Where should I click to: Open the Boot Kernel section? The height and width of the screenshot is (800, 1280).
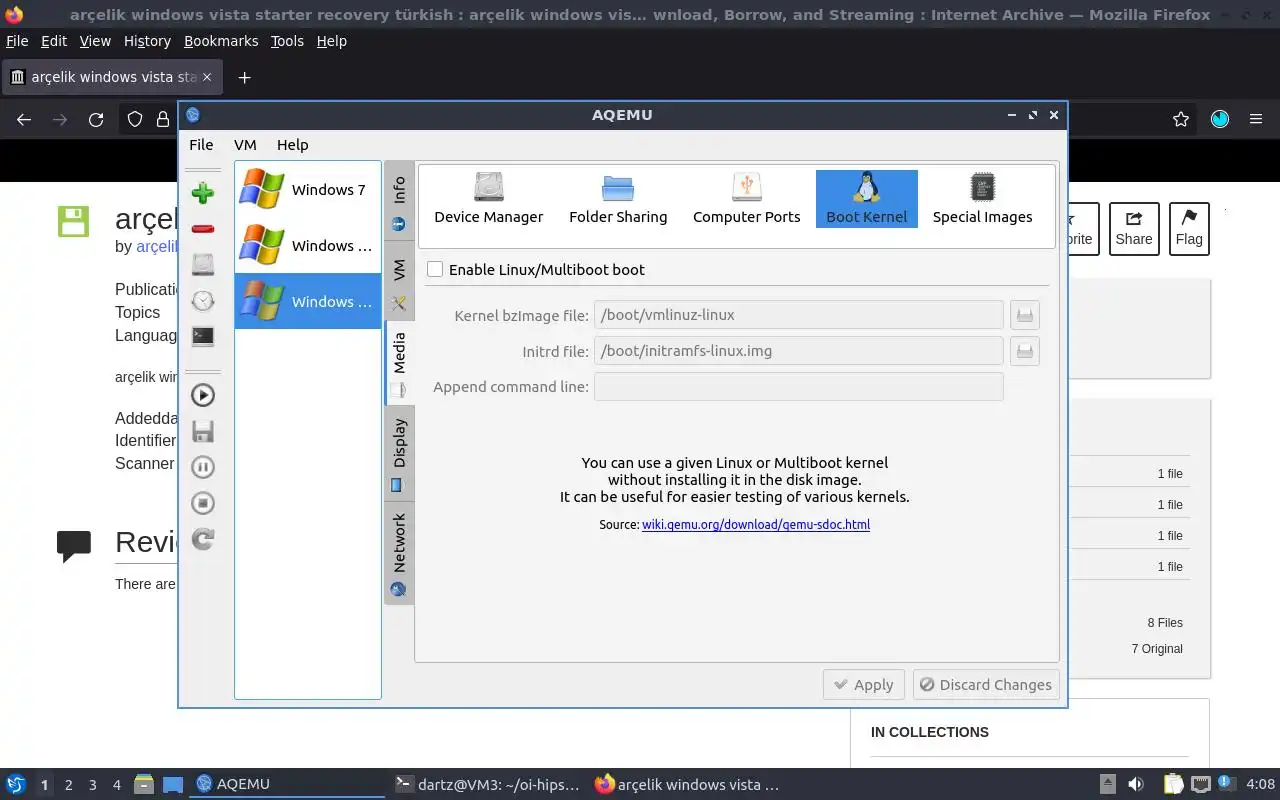pos(867,199)
